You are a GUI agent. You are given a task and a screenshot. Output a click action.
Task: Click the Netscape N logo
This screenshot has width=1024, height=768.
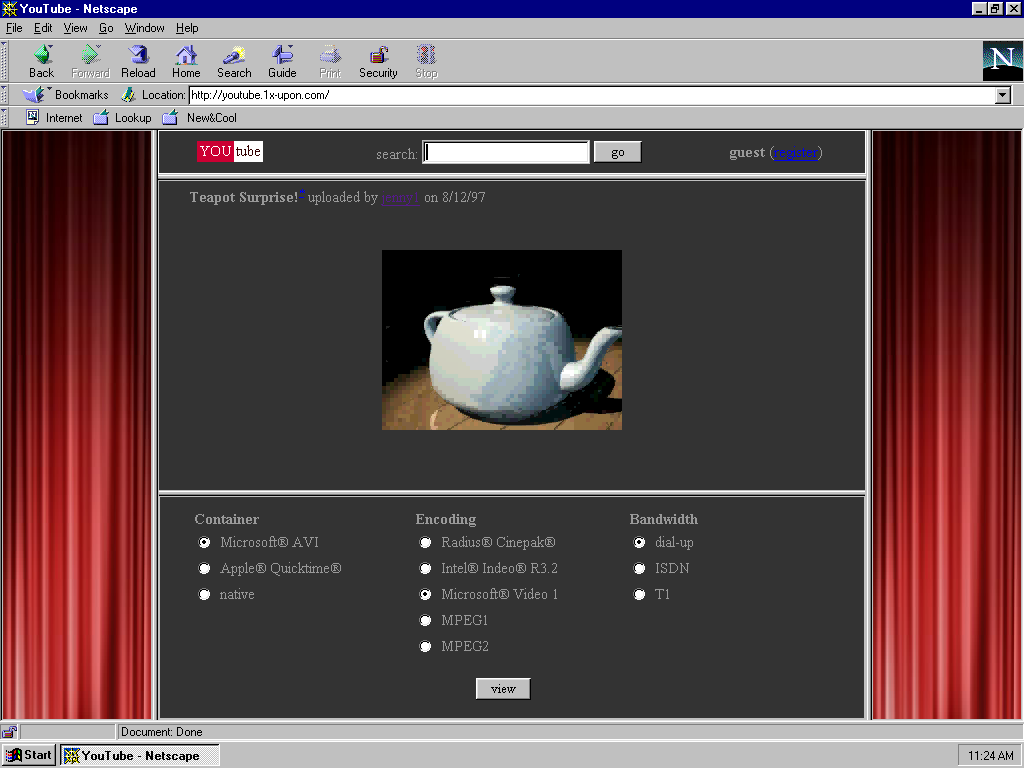[x=1002, y=61]
